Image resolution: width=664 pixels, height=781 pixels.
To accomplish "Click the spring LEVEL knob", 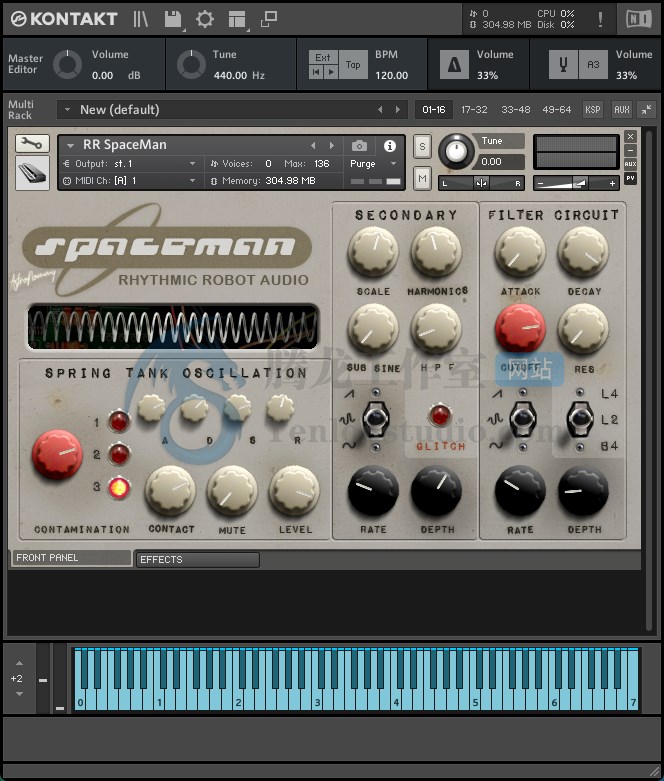I will click(294, 491).
